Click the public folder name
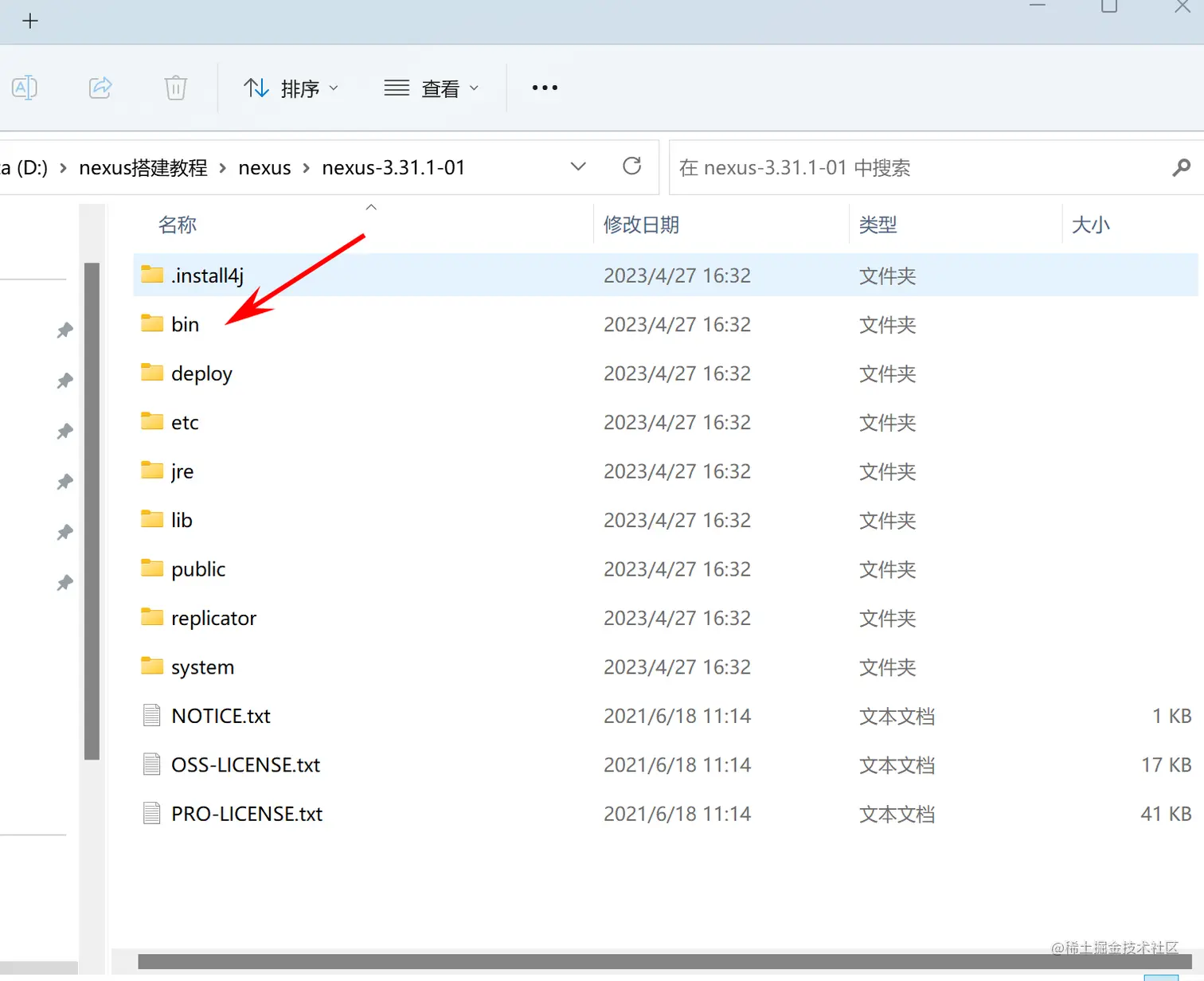The image size is (1204, 981). coord(198,569)
